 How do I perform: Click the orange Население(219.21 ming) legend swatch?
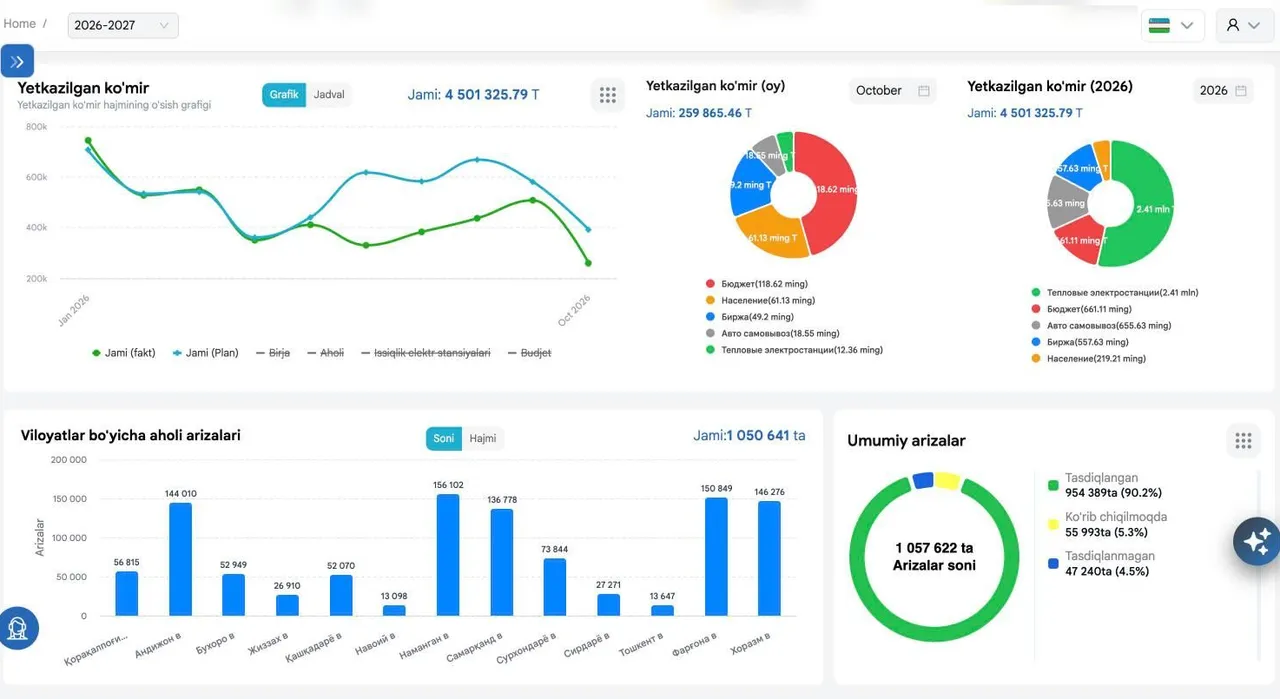(x=1035, y=358)
